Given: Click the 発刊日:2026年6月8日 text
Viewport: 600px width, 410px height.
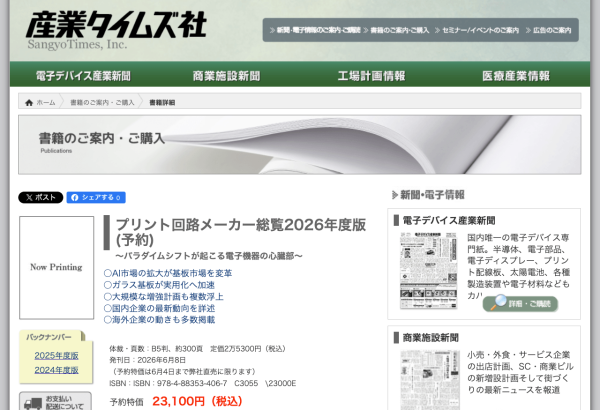Looking at the screenshot, I should coord(147,360).
